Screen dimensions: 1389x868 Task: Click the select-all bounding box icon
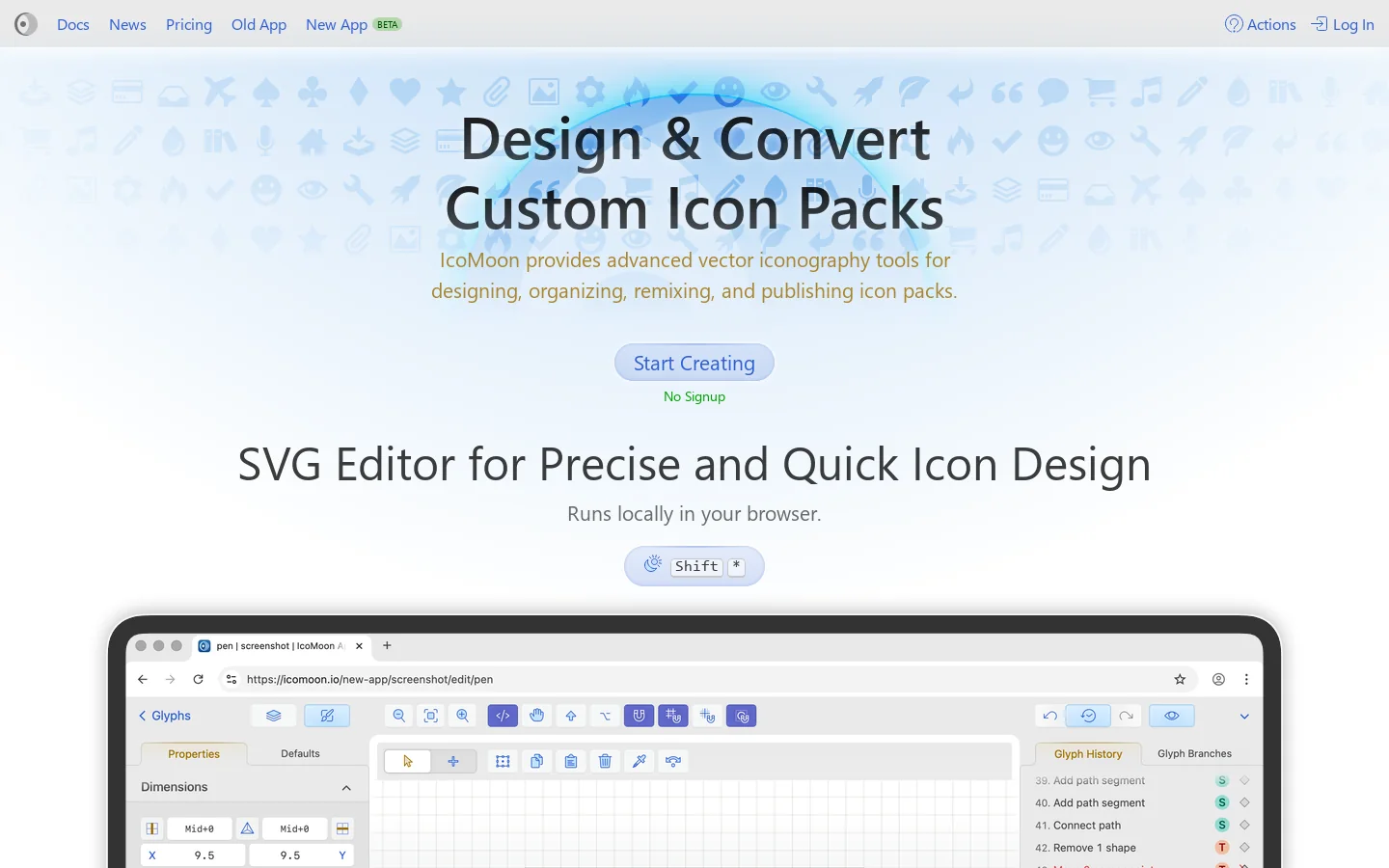[503, 761]
